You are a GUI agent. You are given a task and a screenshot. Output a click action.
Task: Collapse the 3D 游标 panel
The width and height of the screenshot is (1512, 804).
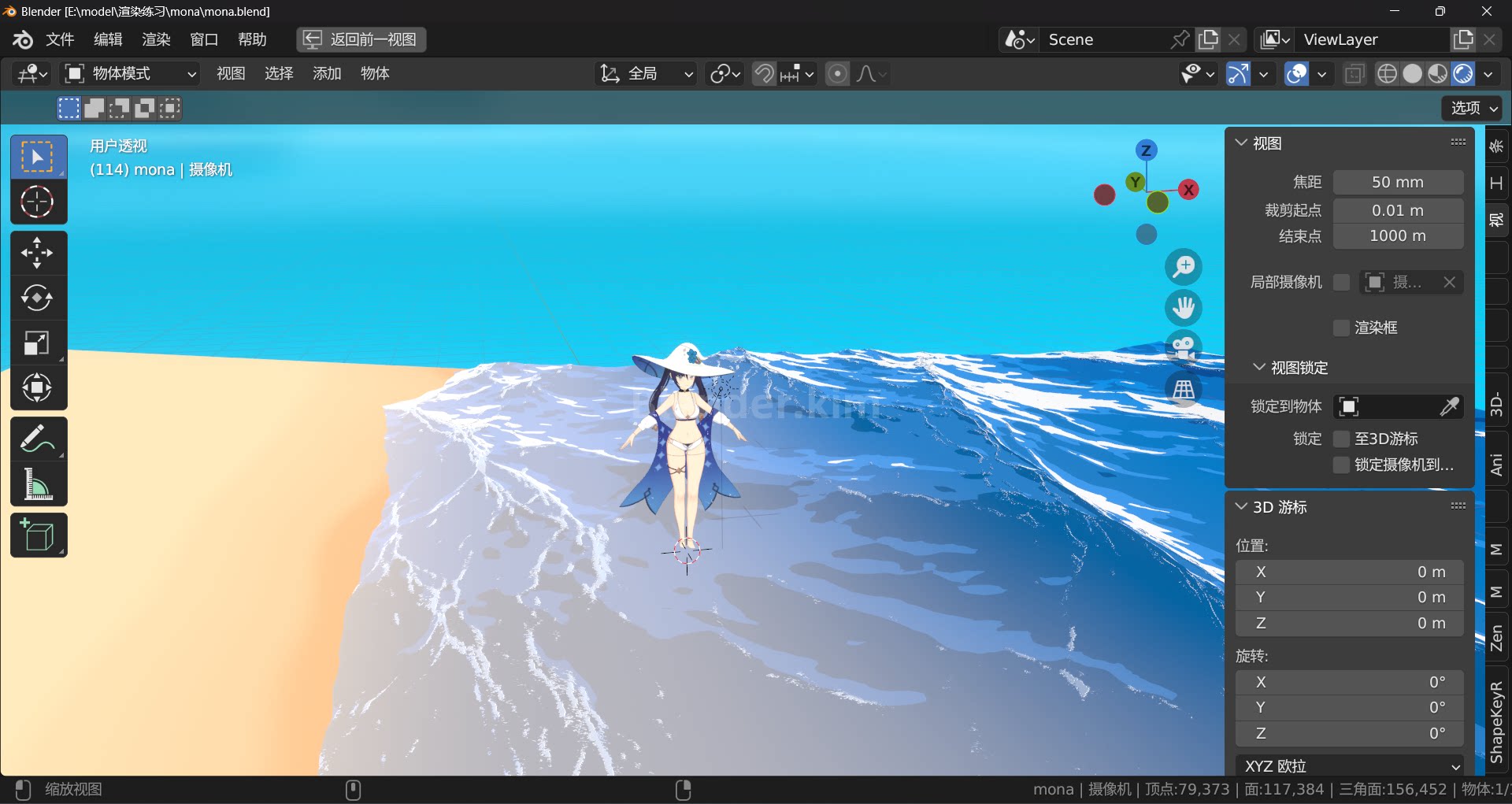point(1241,507)
